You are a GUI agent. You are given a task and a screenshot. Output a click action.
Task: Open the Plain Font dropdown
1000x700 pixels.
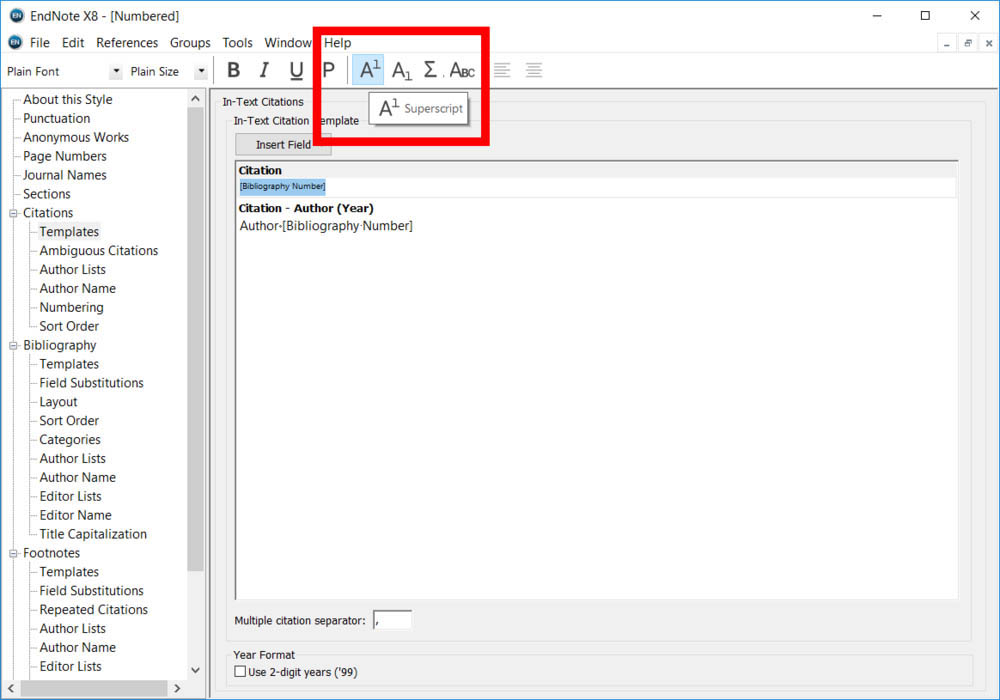click(116, 72)
